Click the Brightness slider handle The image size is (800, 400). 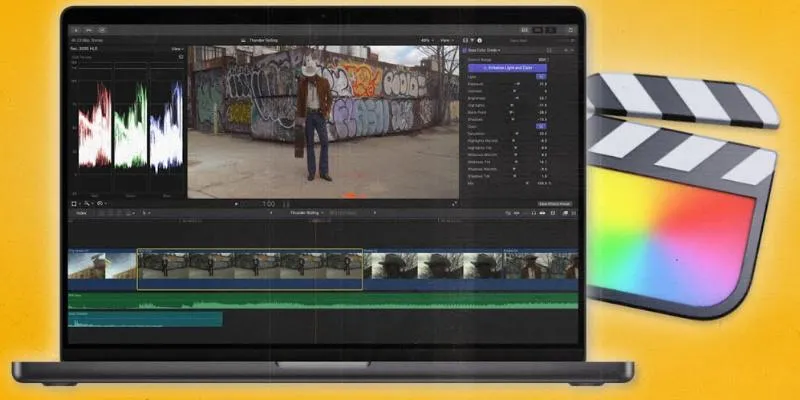(517, 98)
